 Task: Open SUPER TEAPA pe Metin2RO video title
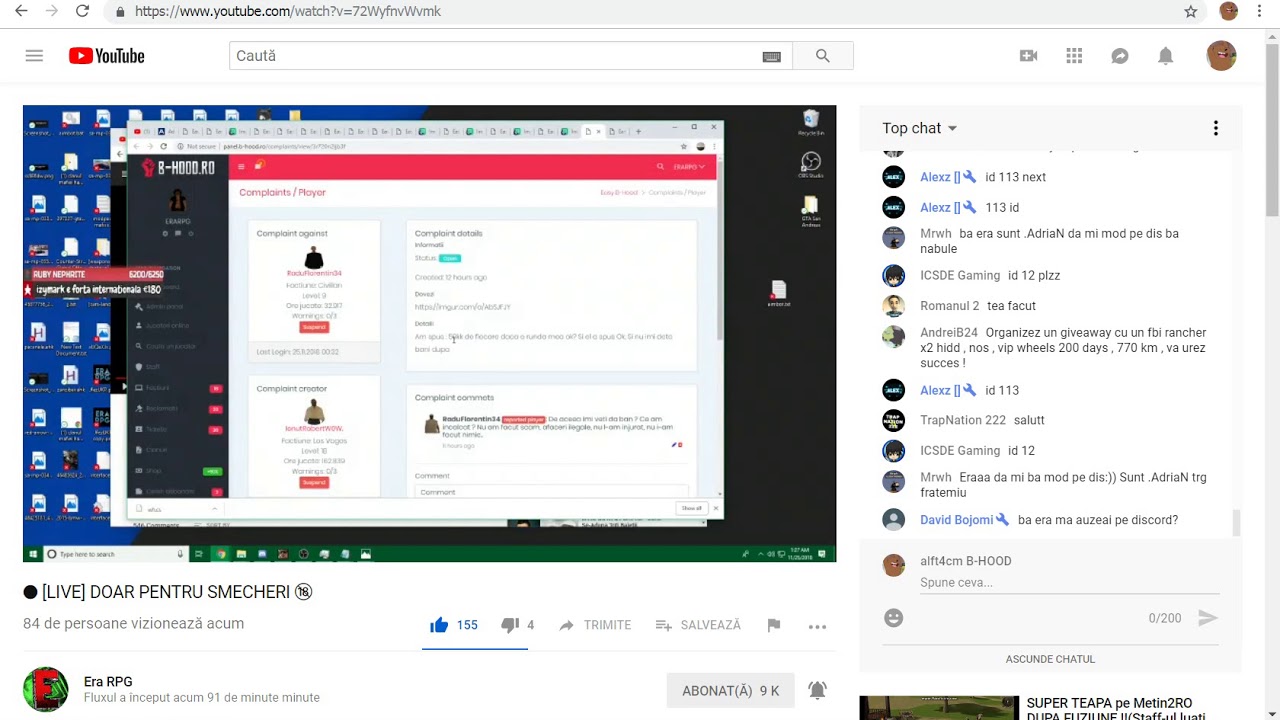[x=1116, y=709]
